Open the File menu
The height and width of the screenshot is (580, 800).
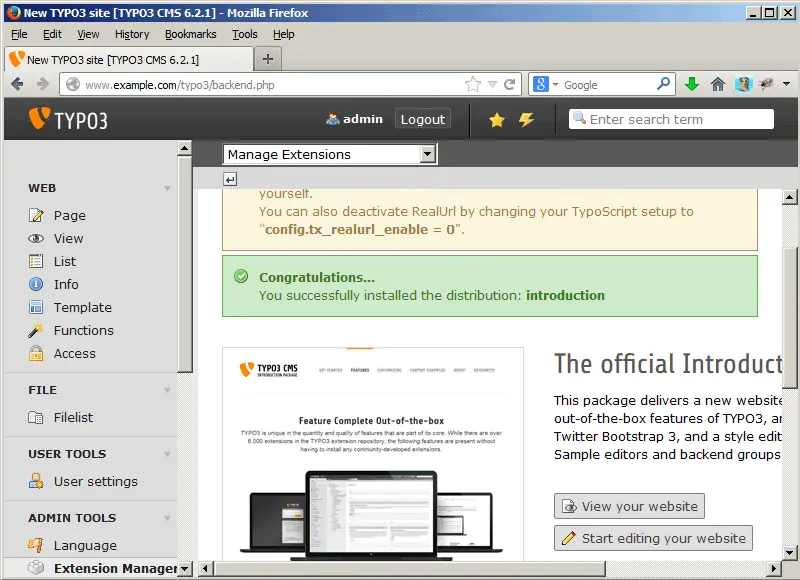click(19, 34)
